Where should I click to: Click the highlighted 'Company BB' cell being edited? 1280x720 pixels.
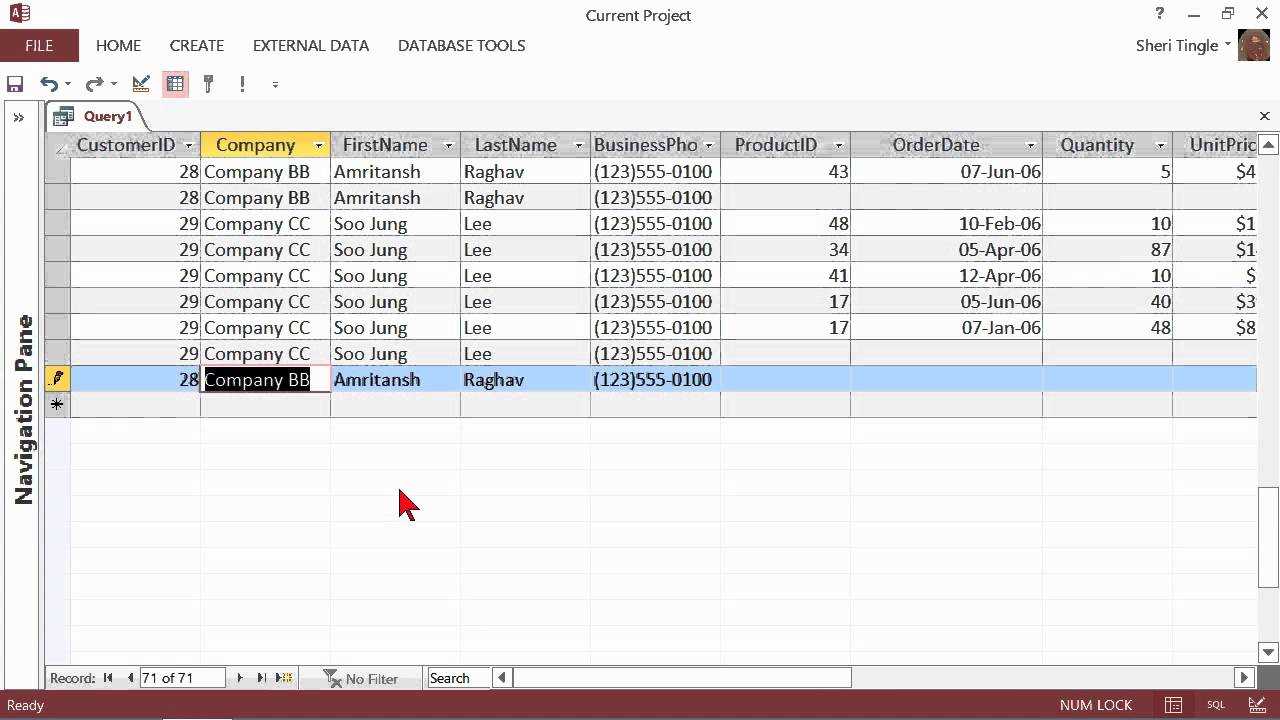tap(265, 379)
